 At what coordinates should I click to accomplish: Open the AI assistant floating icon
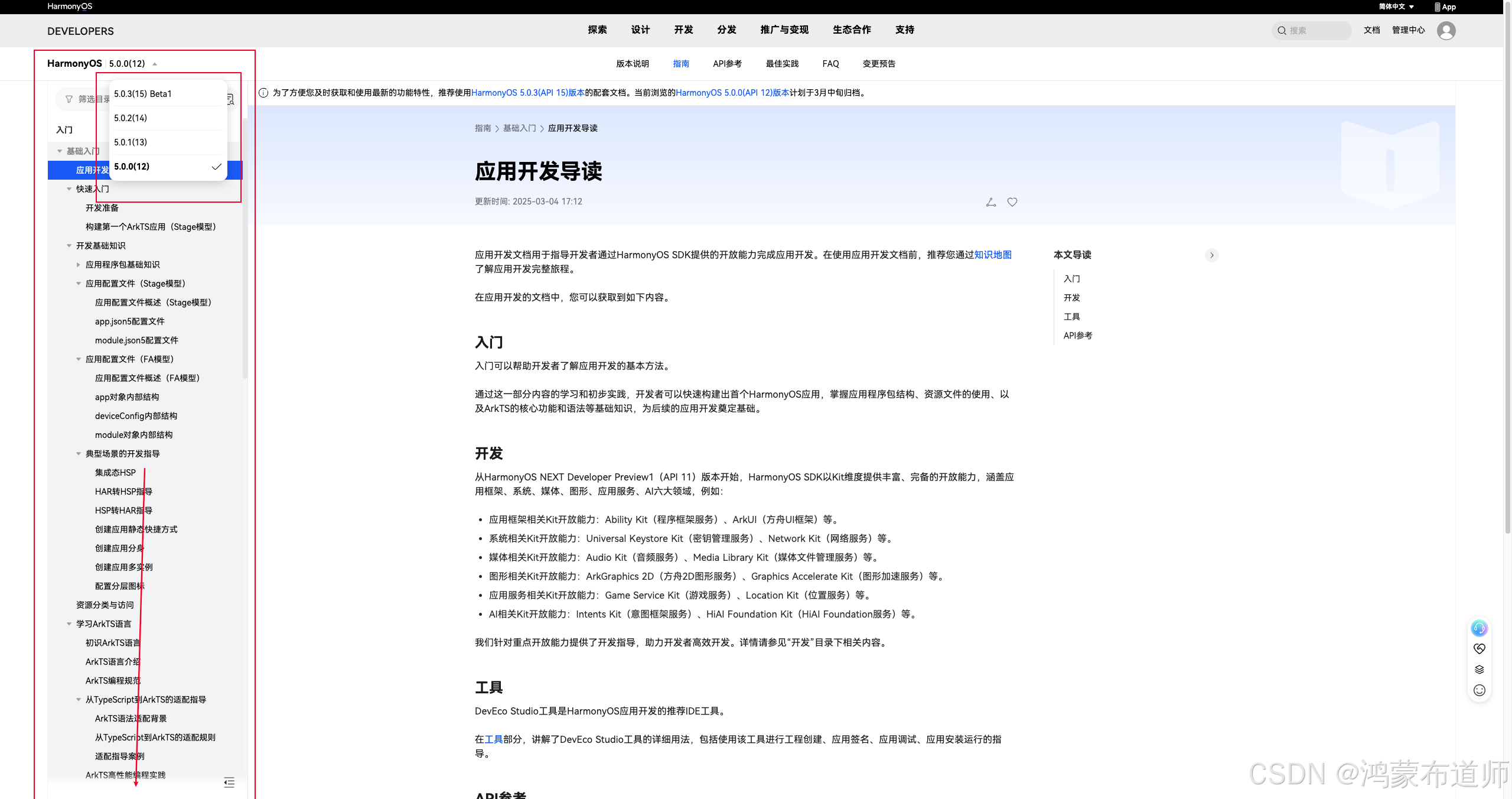pos(1479,628)
